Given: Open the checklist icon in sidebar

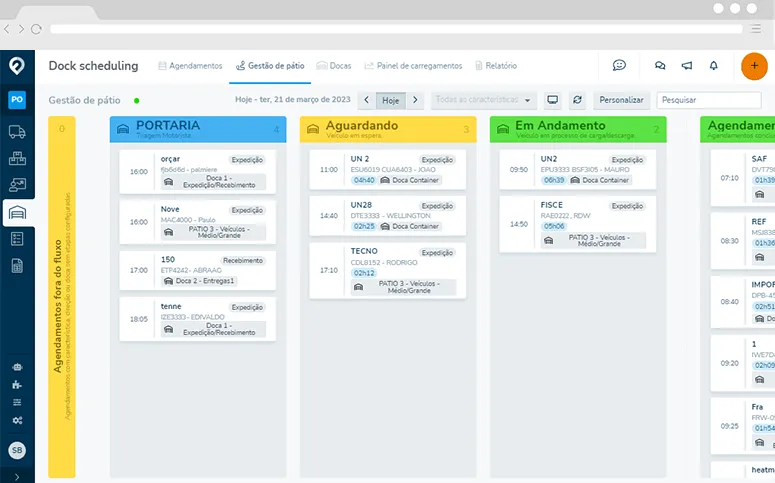Looking at the screenshot, I should pos(17,239).
